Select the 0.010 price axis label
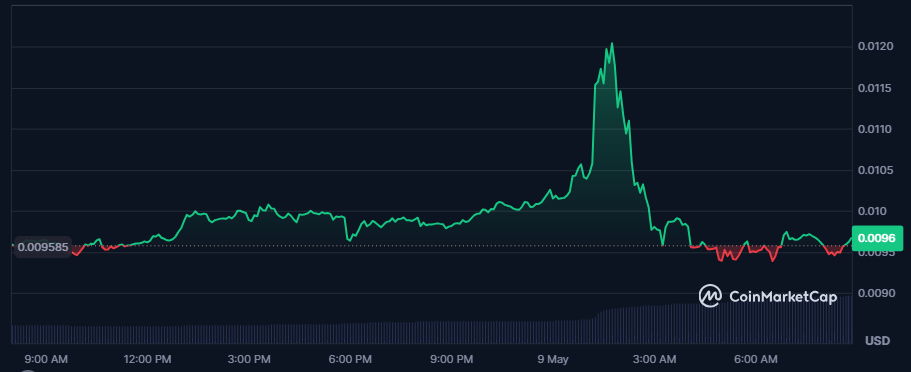The height and width of the screenshot is (372, 911). (873, 211)
